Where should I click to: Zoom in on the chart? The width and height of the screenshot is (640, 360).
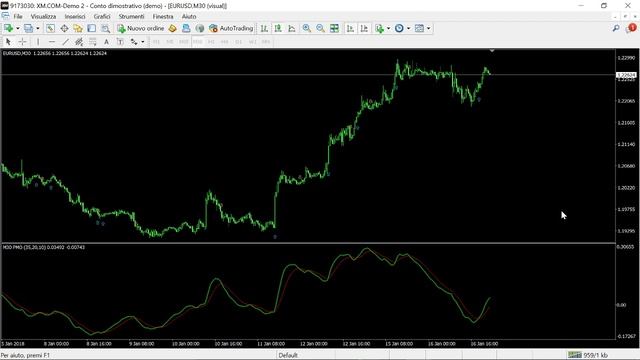coord(307,28)
